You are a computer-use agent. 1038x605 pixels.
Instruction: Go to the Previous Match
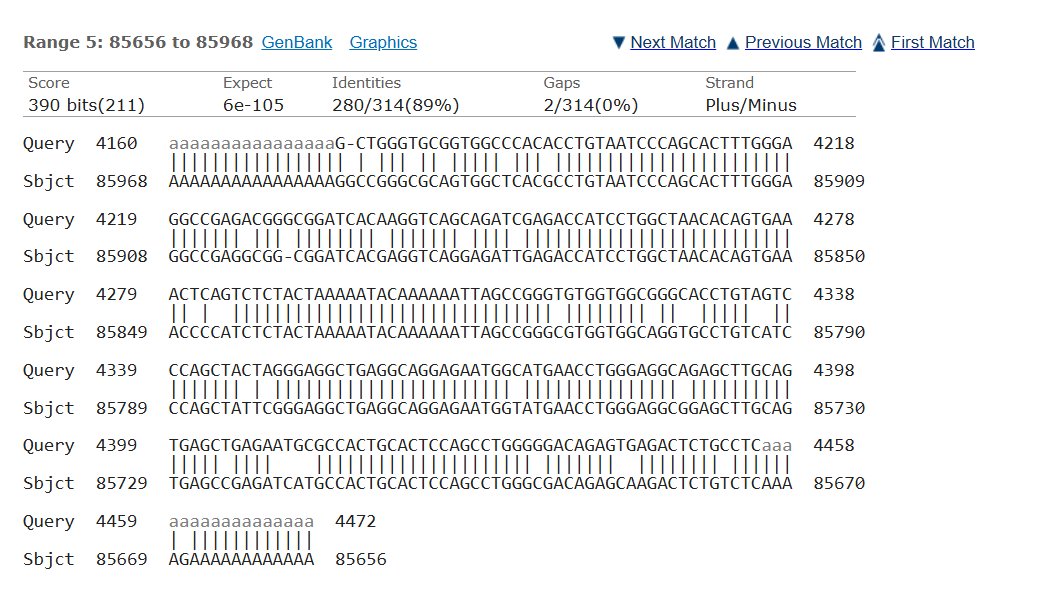click(803, 42)
